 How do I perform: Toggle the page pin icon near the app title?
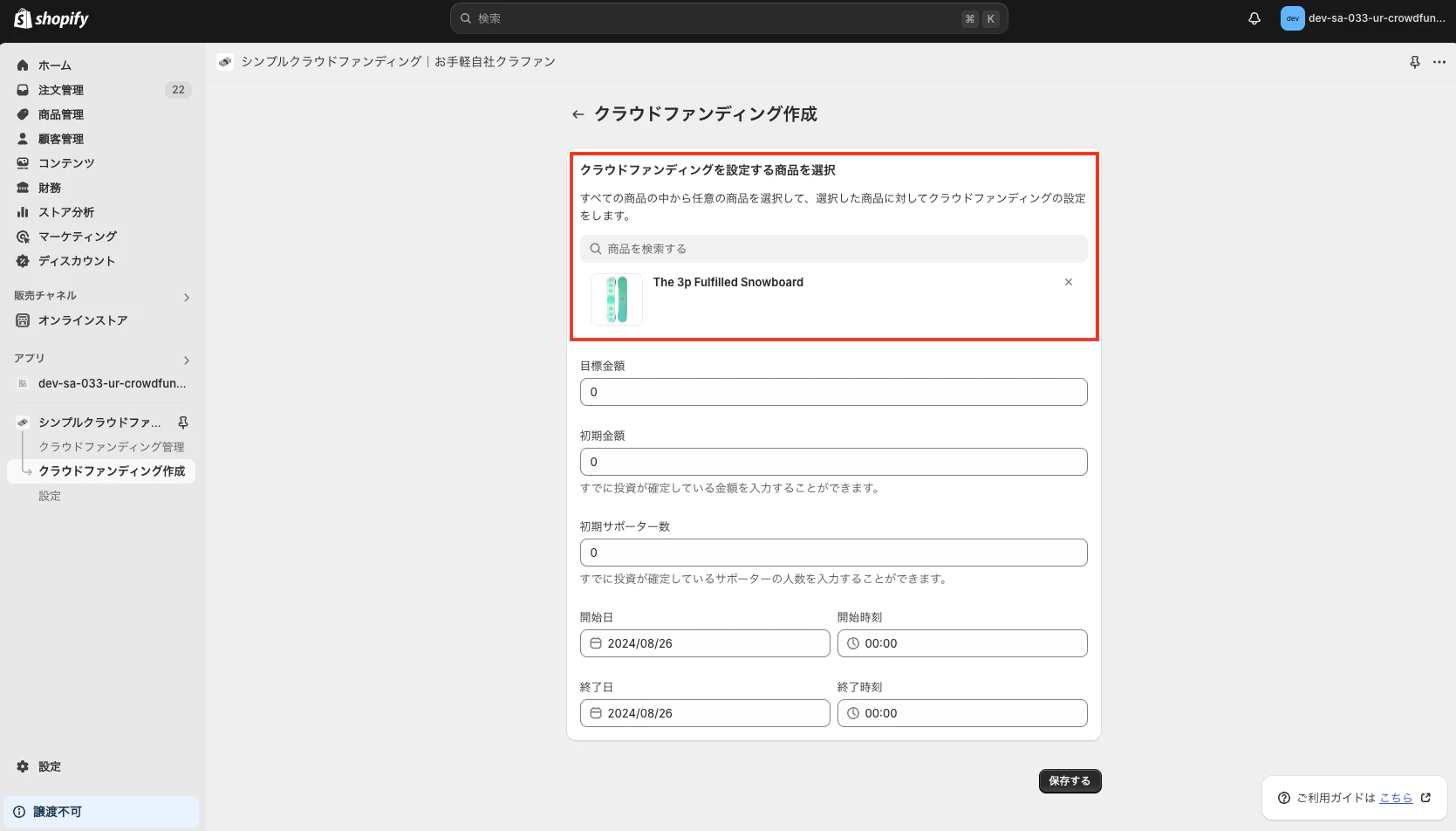click(1415, 61)
